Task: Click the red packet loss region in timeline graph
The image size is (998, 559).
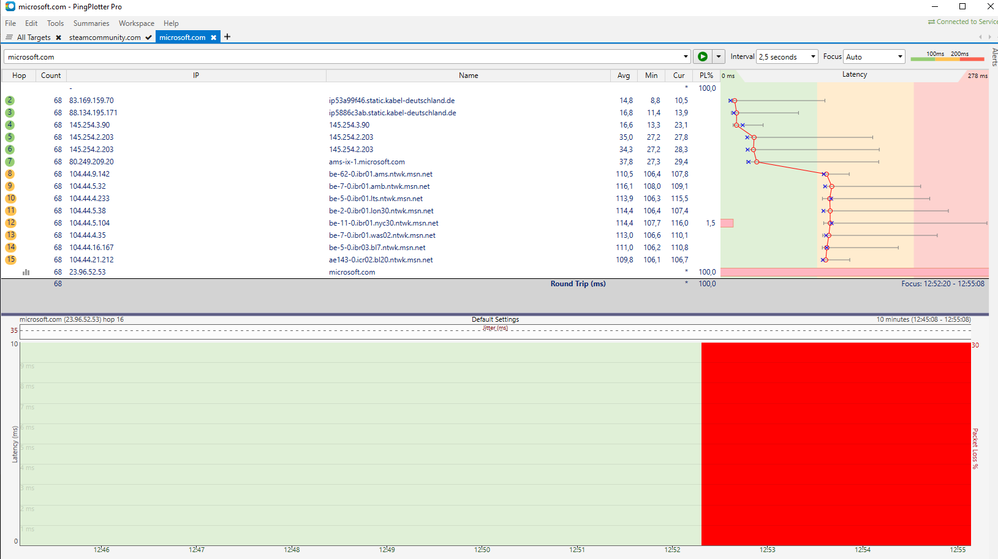Action: click(x=836, y=444)
